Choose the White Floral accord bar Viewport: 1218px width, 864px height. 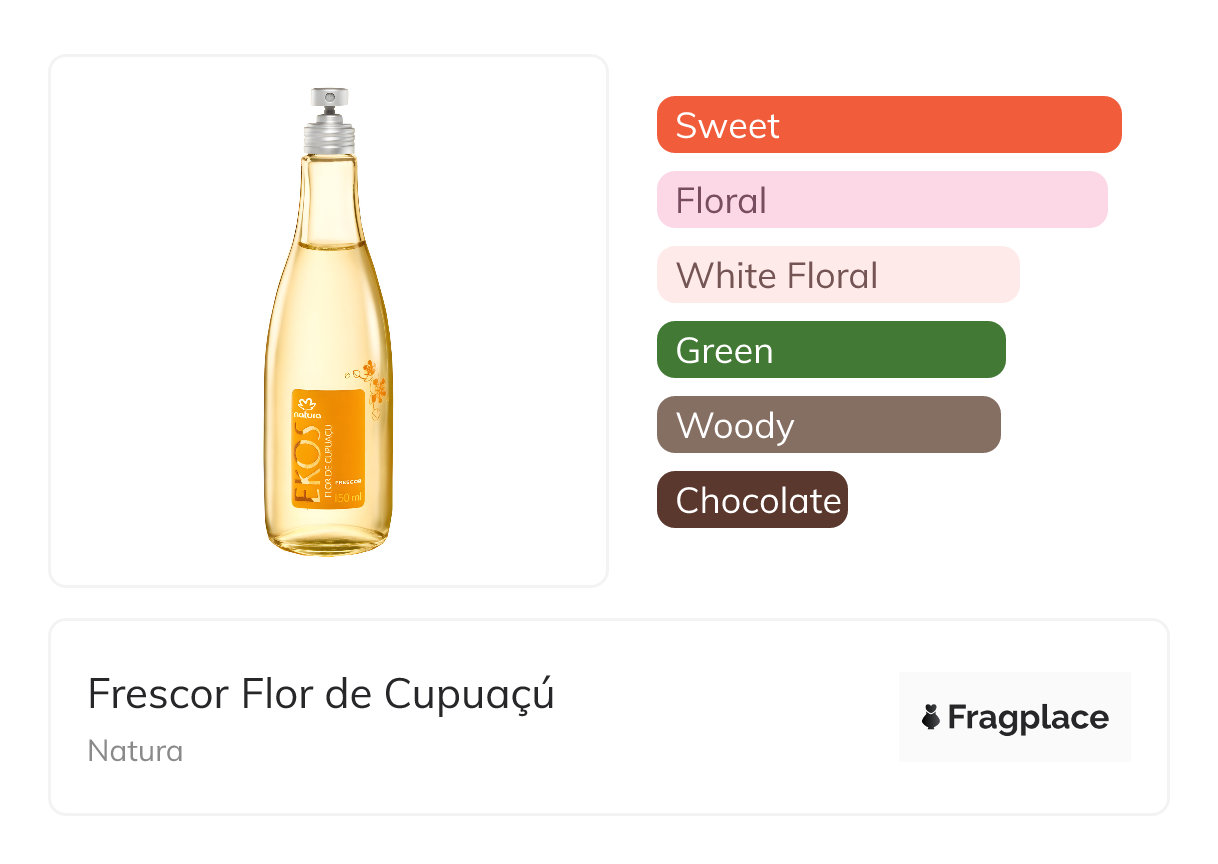838,275
